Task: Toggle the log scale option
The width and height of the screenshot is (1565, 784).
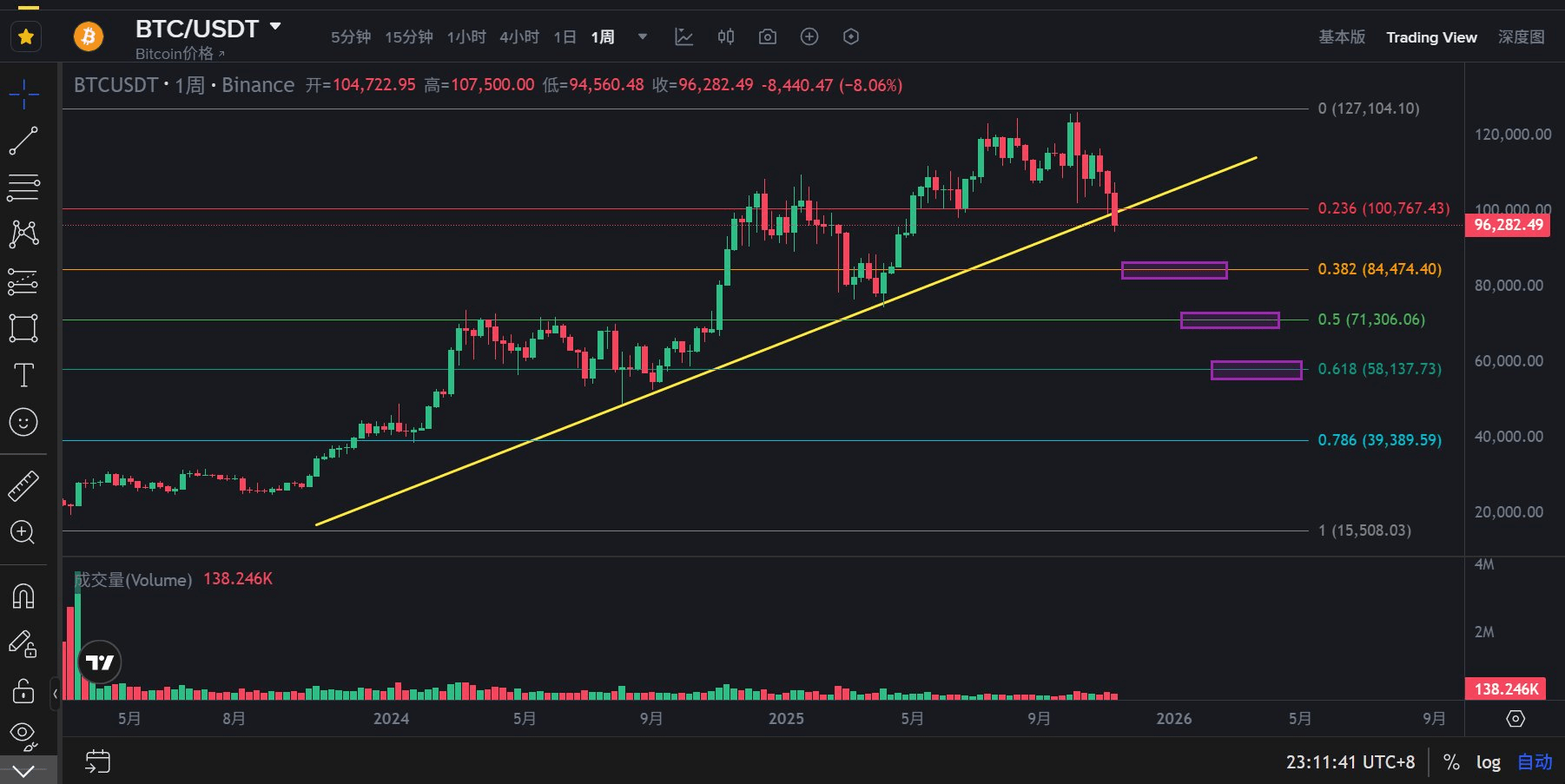Action: click(x=1488, y=762)
